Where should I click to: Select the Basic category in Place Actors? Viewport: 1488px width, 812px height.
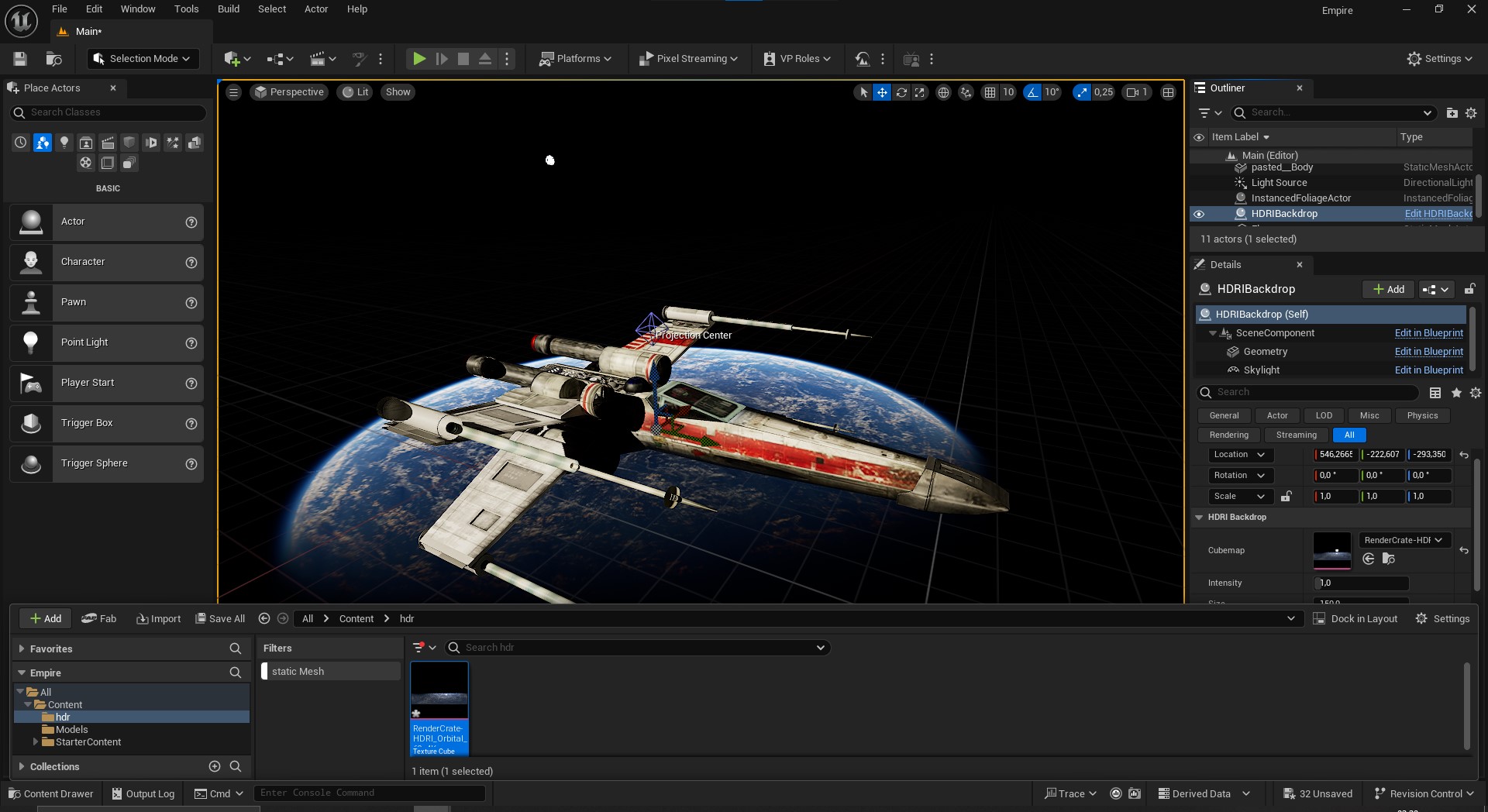click(x=43, y=143)
